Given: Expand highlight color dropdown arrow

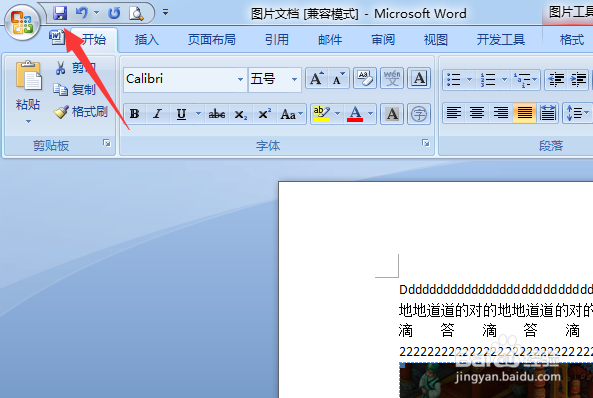Looking at the screenshot, I should (x=337, y=113).
